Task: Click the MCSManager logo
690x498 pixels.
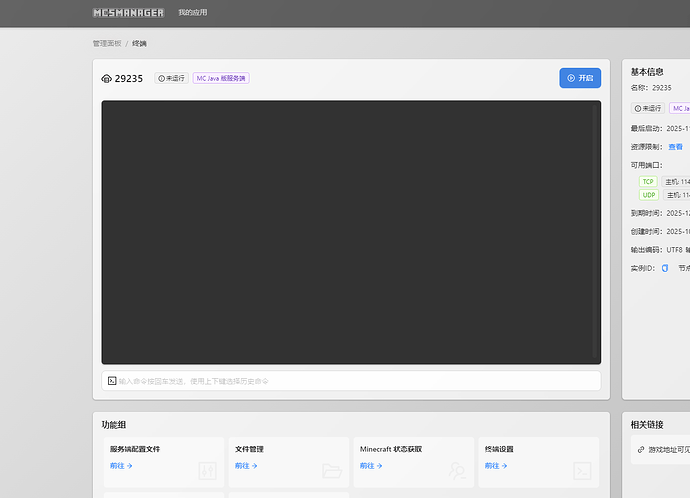Action: pos(128,13)
